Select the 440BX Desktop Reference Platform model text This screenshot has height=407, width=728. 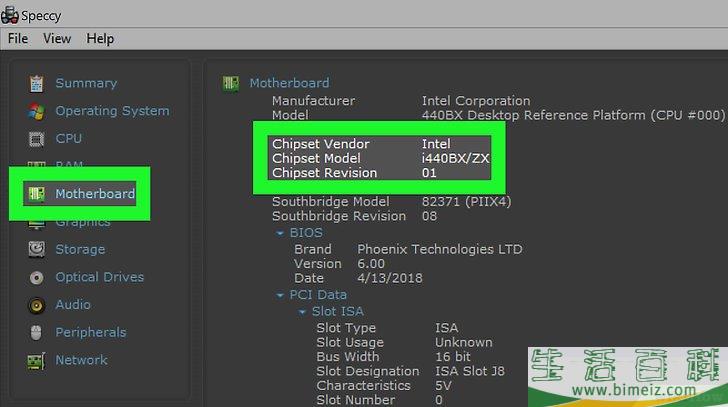tap(573, 115)
